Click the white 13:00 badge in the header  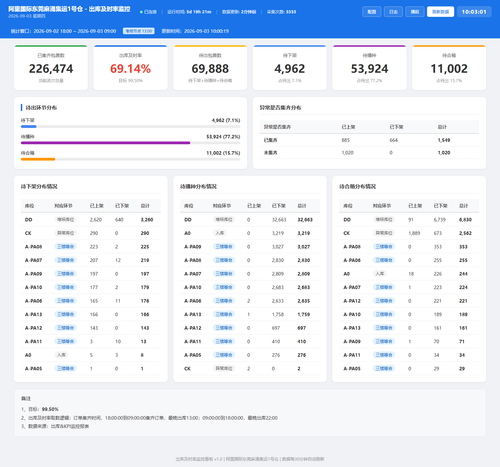(x=138, y=31)
